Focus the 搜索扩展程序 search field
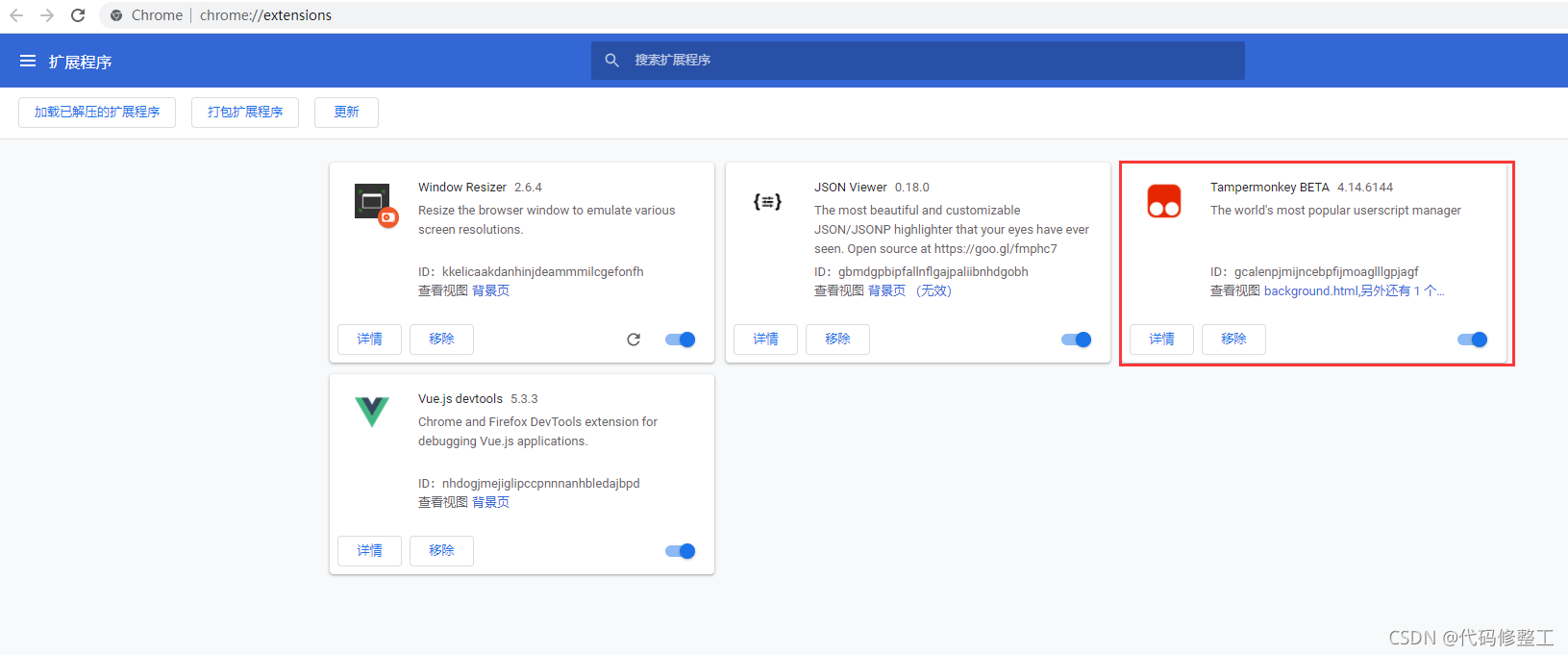Viewport: 1568px width, 655px height. click(918, 61)
